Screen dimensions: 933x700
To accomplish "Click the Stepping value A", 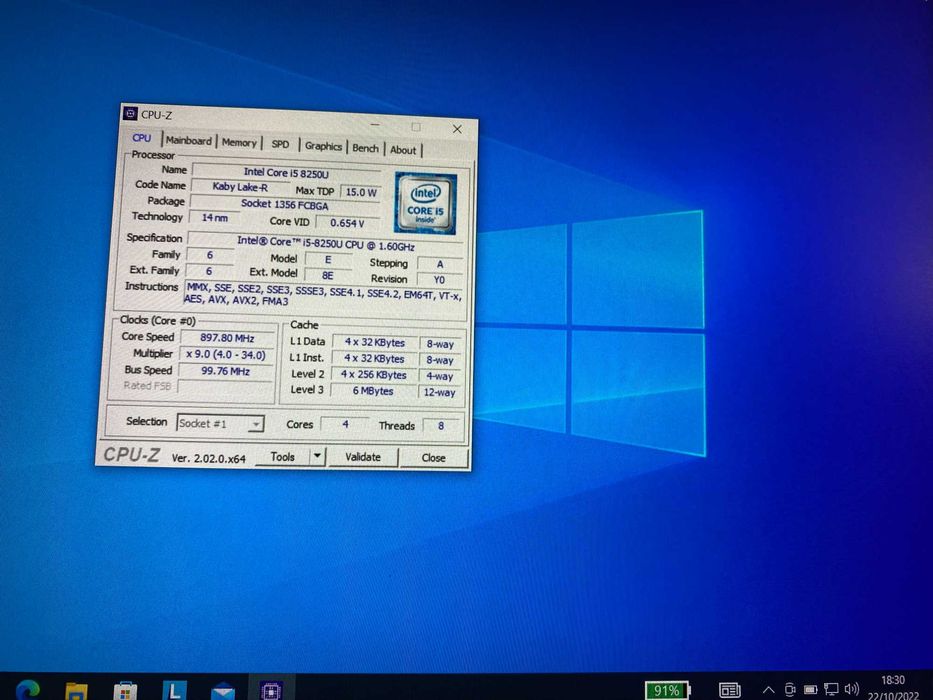I will [x=440, y=264].
